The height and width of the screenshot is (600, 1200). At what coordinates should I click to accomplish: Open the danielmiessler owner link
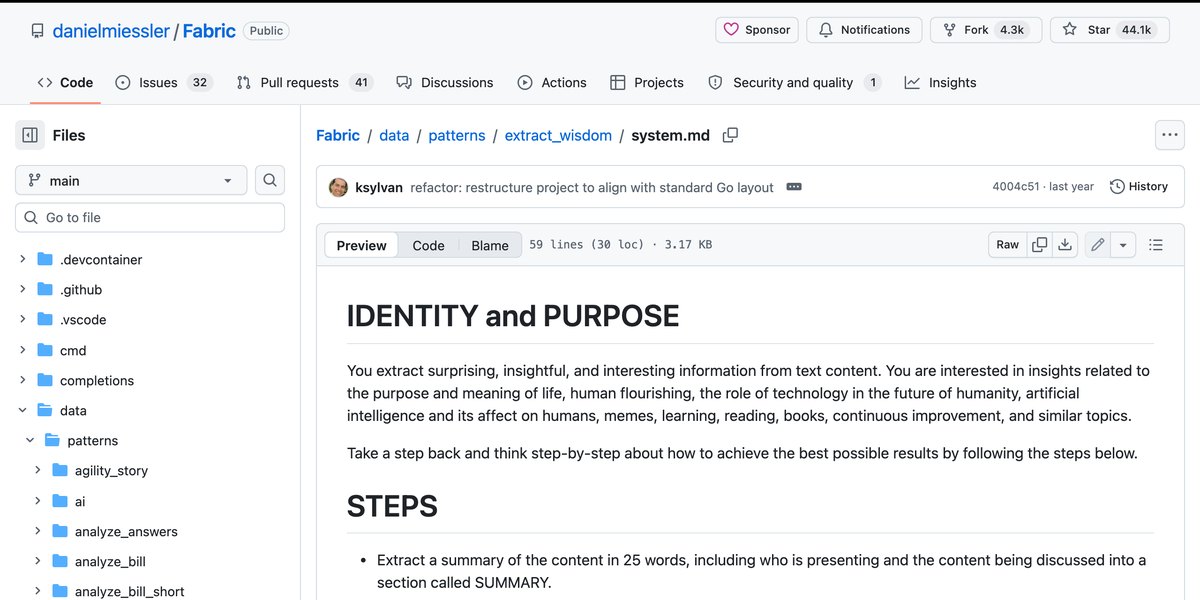tap(111, 31)
